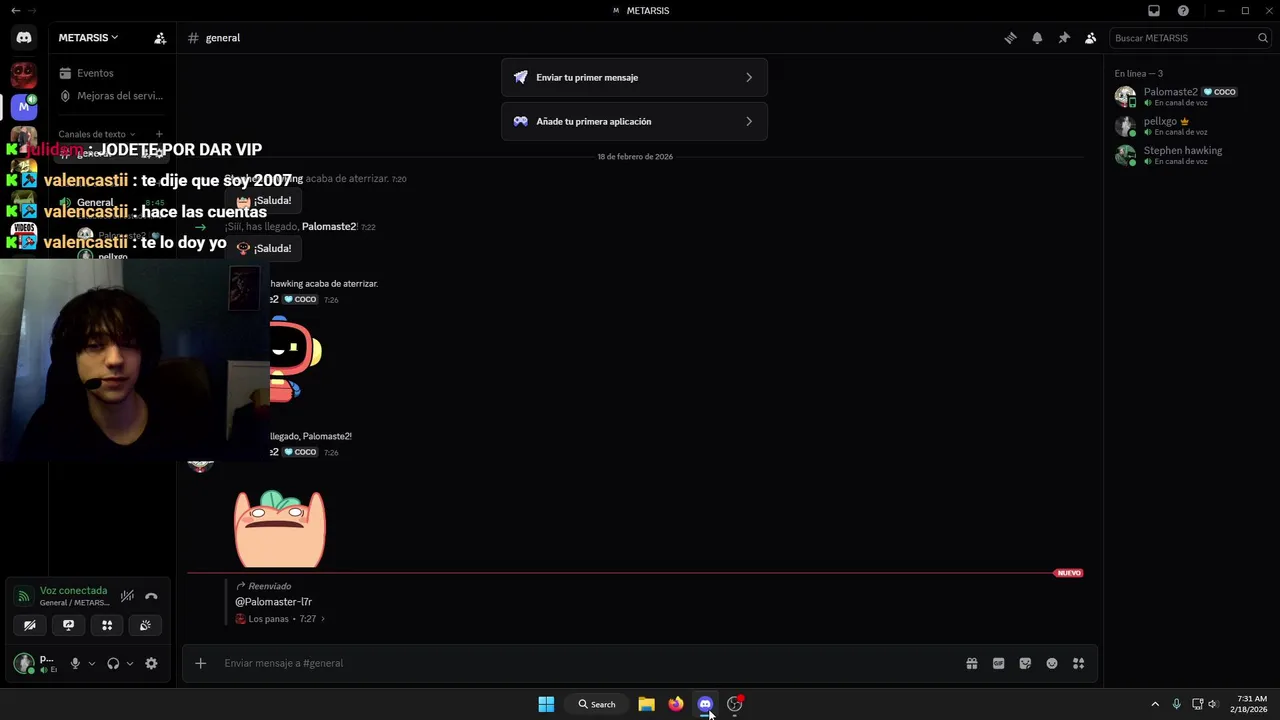This screenshot has width=1280, height=720.
Task: Open your user avatar in the bottom panel
Action: [24, 663]
